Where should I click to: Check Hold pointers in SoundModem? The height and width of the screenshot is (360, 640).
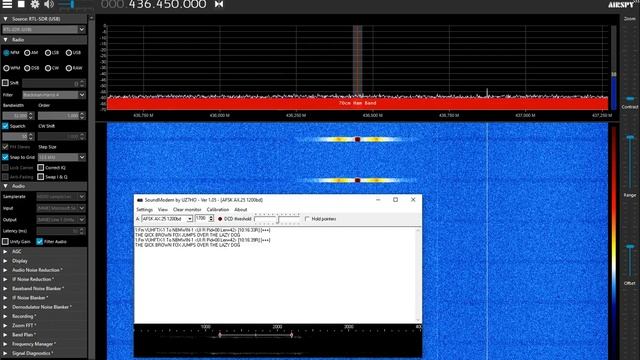(x=307, y=219)
